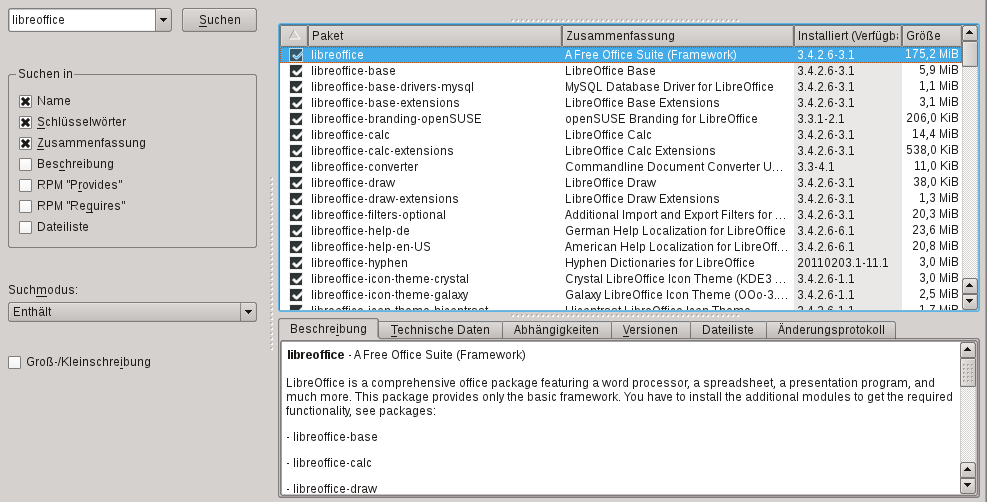The height and width of the screenshot is (502, 987).
Task: Open the Änderungsprotokoll tab
Action: (830, 330)
